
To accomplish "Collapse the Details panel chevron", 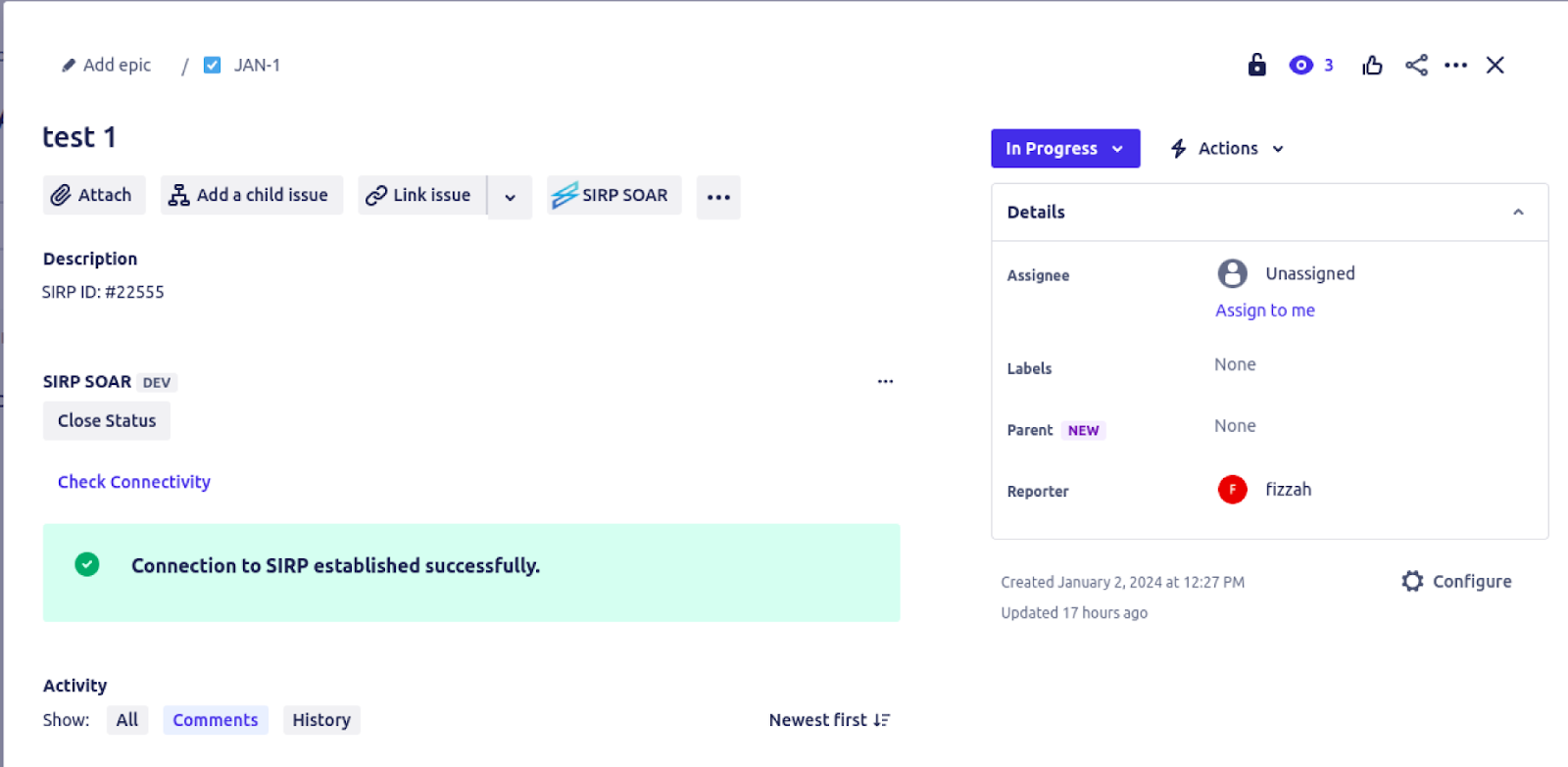I will point(1518,212).
